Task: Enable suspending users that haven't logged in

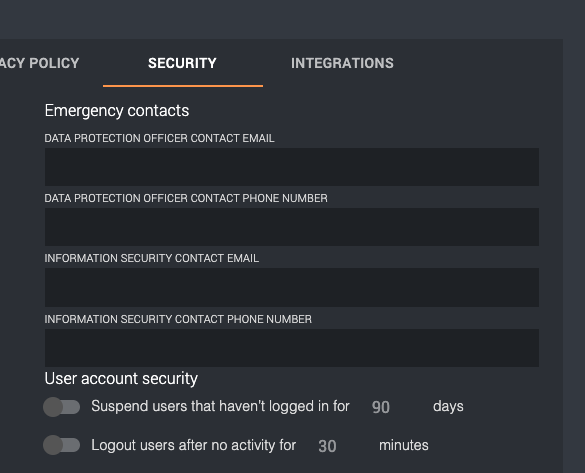Action: tap(62, 407)
